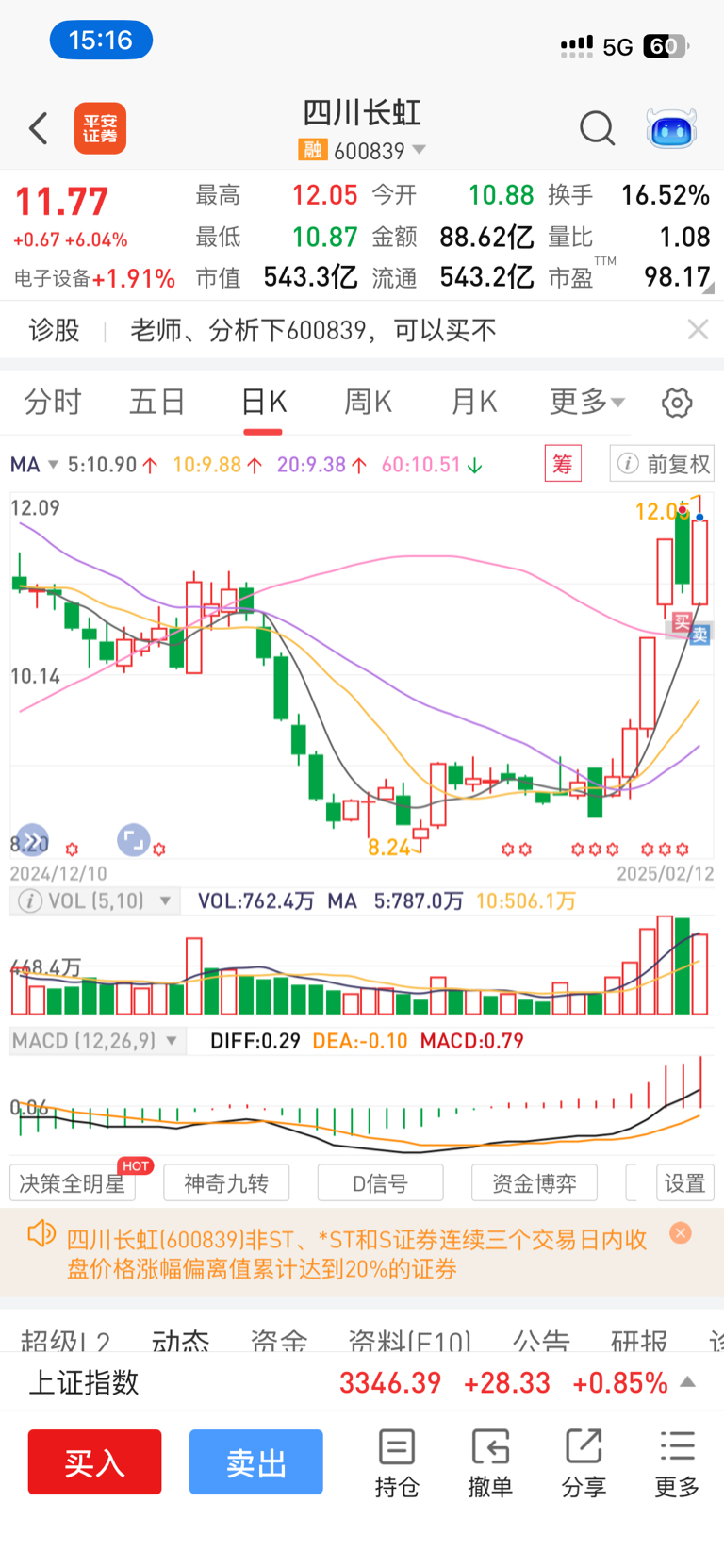Open the blue robot assistant icon
Viewport: 724px width, 1568px height.
(671, 128)
